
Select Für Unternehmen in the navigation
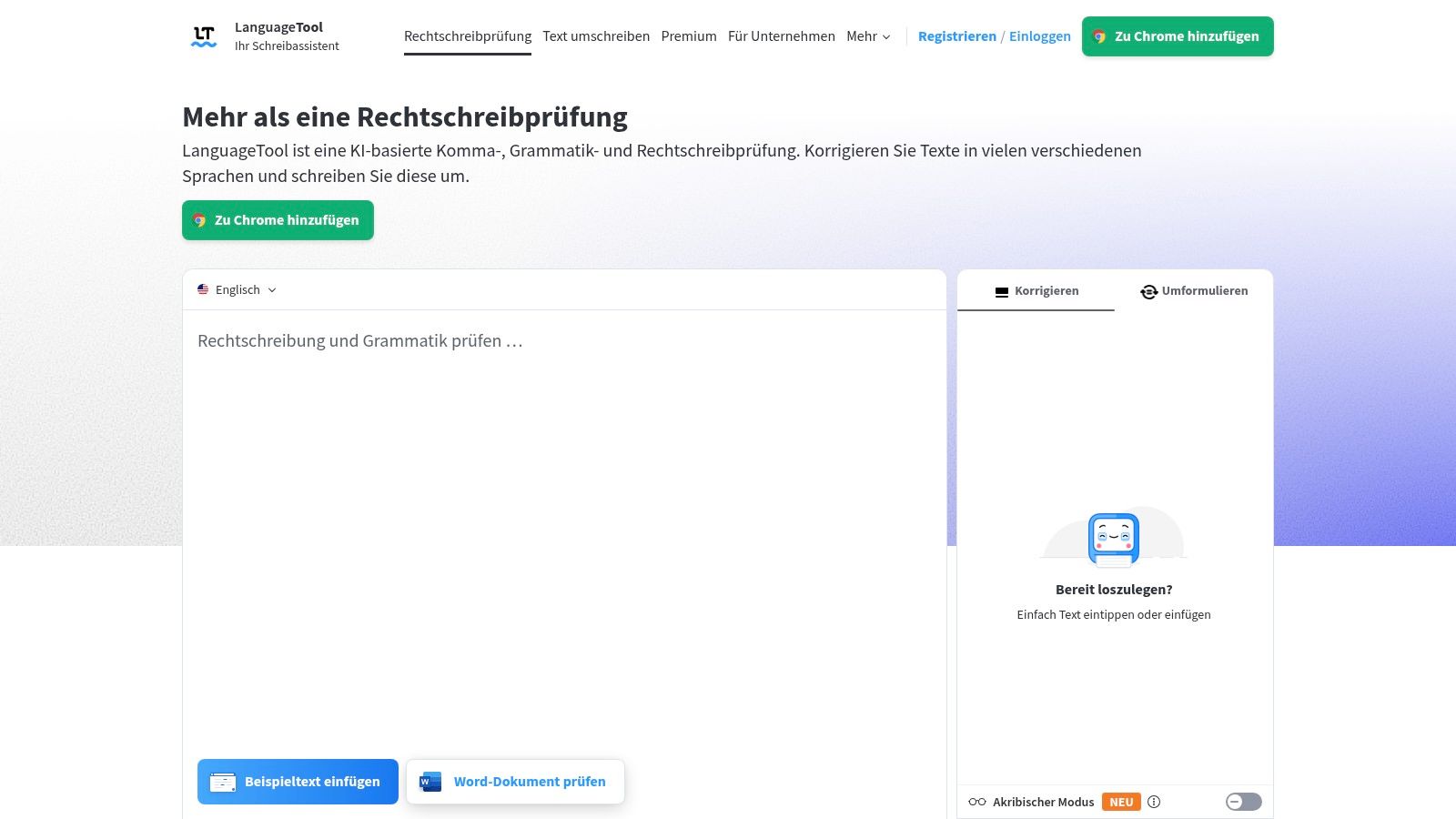click(781, 36)
